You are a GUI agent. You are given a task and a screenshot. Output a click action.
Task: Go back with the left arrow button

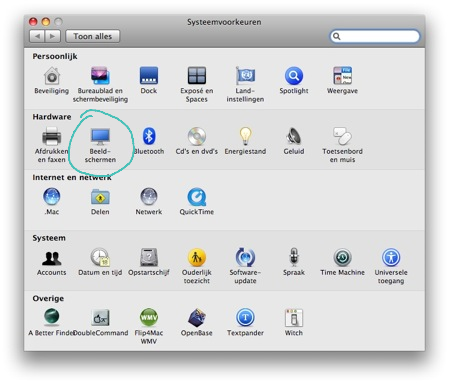coord(37,36)
